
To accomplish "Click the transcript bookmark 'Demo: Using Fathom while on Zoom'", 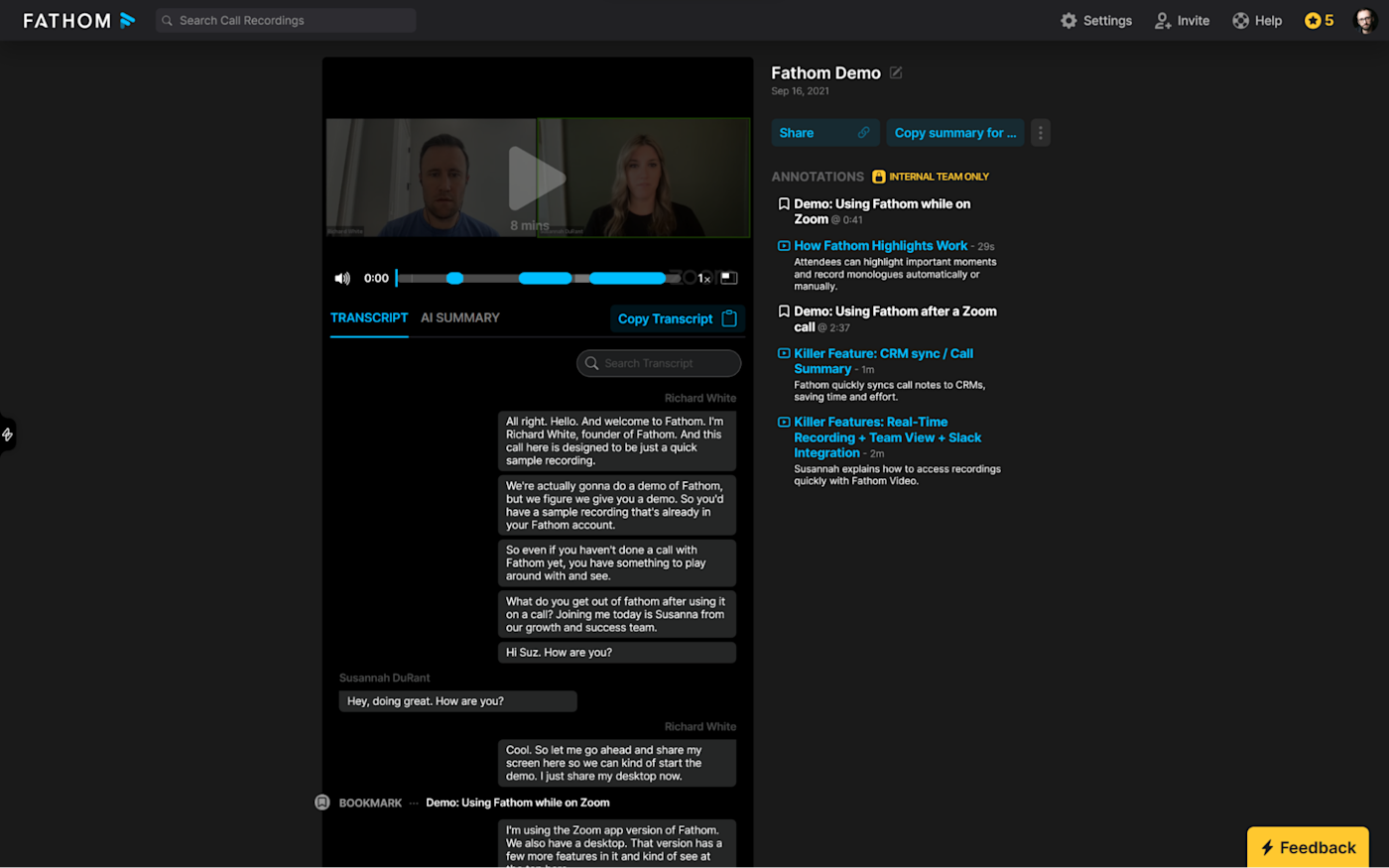I will pos(518,803).
